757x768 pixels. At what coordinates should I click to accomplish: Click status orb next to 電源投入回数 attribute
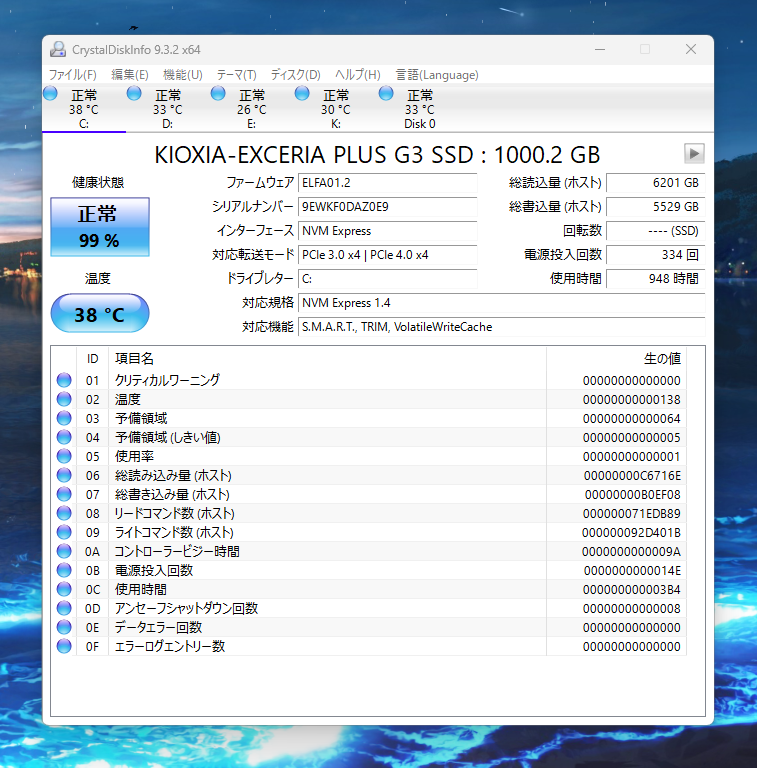[64, 570]
